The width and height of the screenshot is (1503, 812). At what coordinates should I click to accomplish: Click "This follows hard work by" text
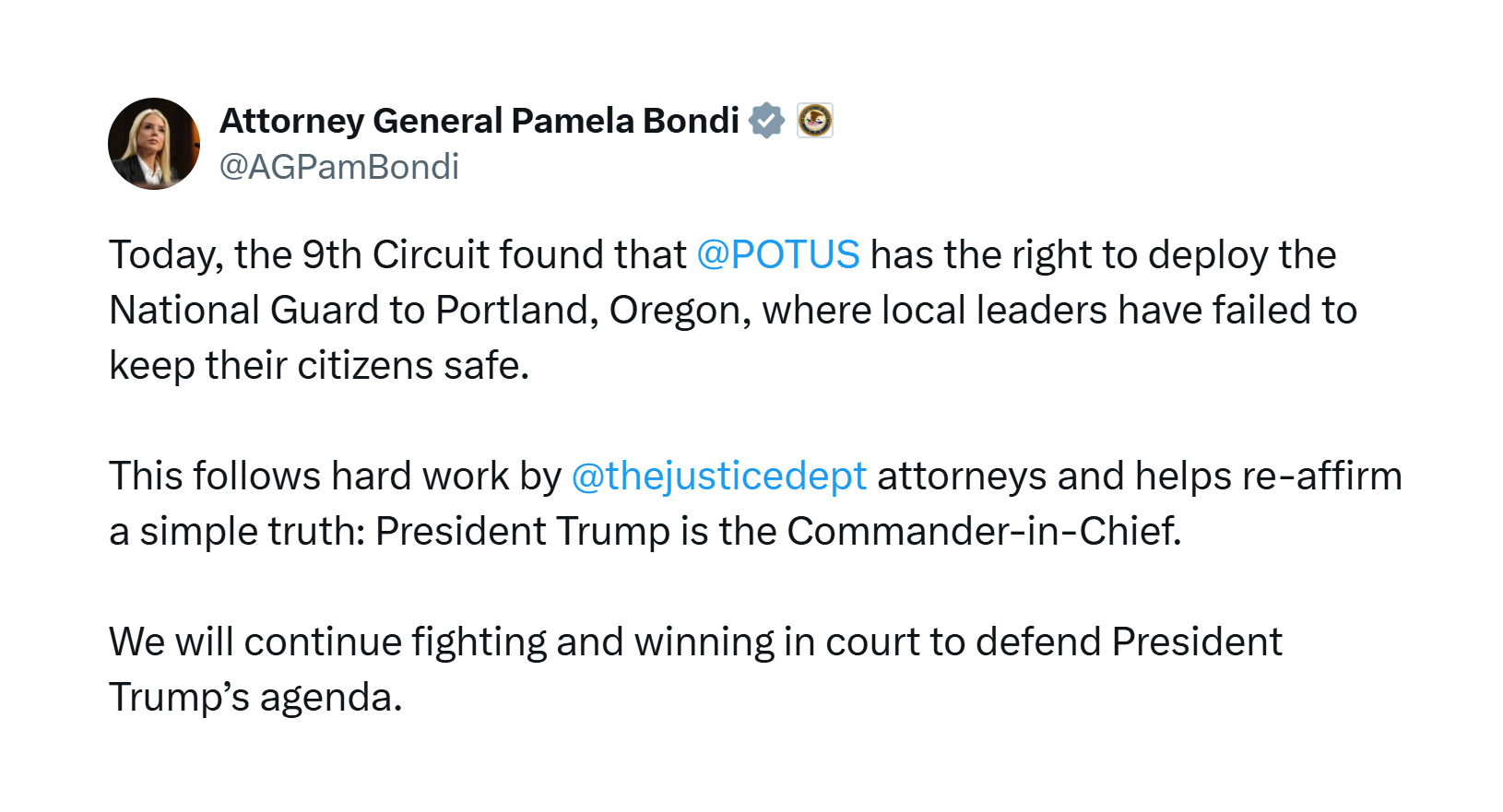(335, 477)
